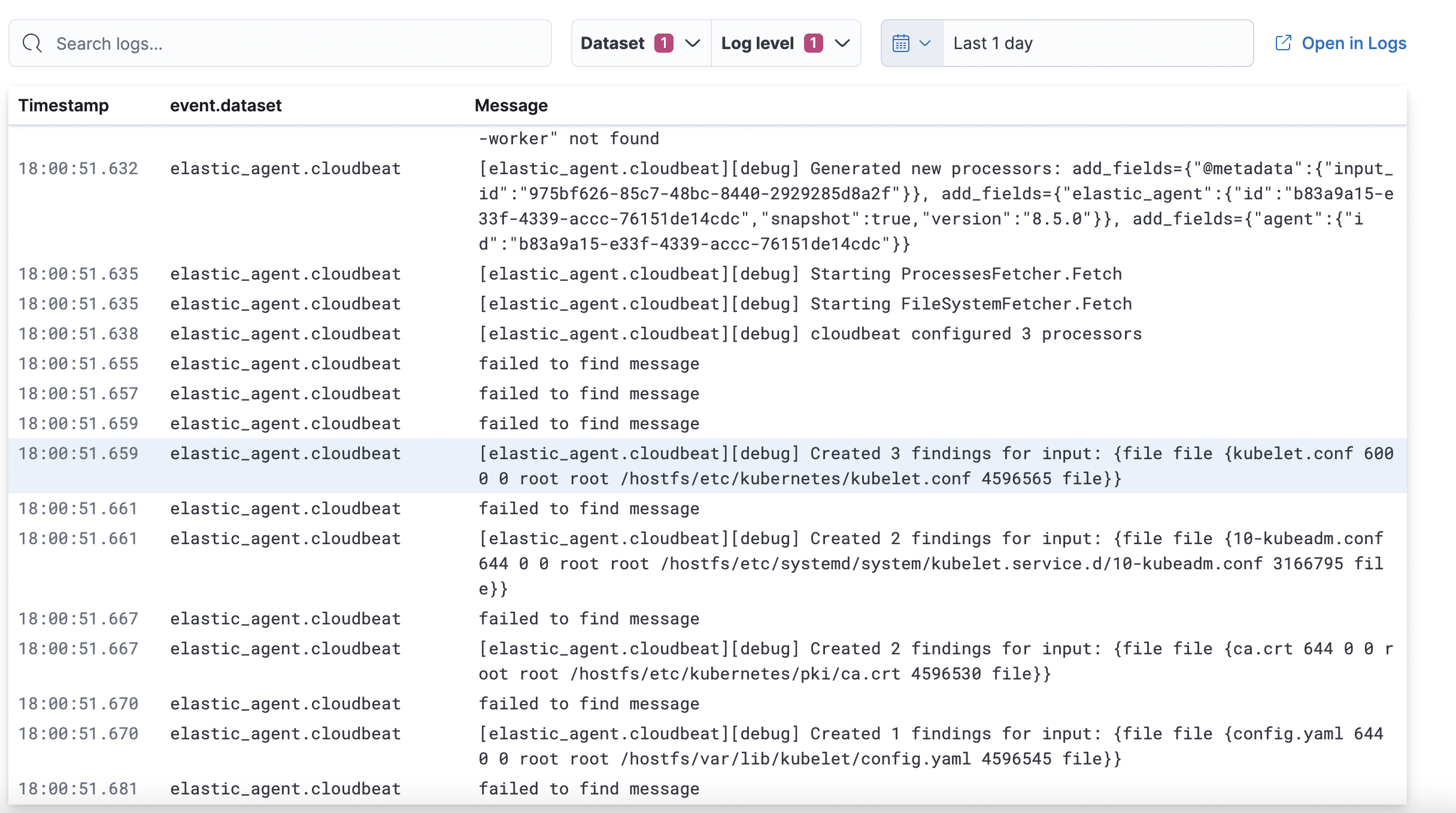Click the Message column header
Screen dimensions: 1456x813
pos(511,105)
